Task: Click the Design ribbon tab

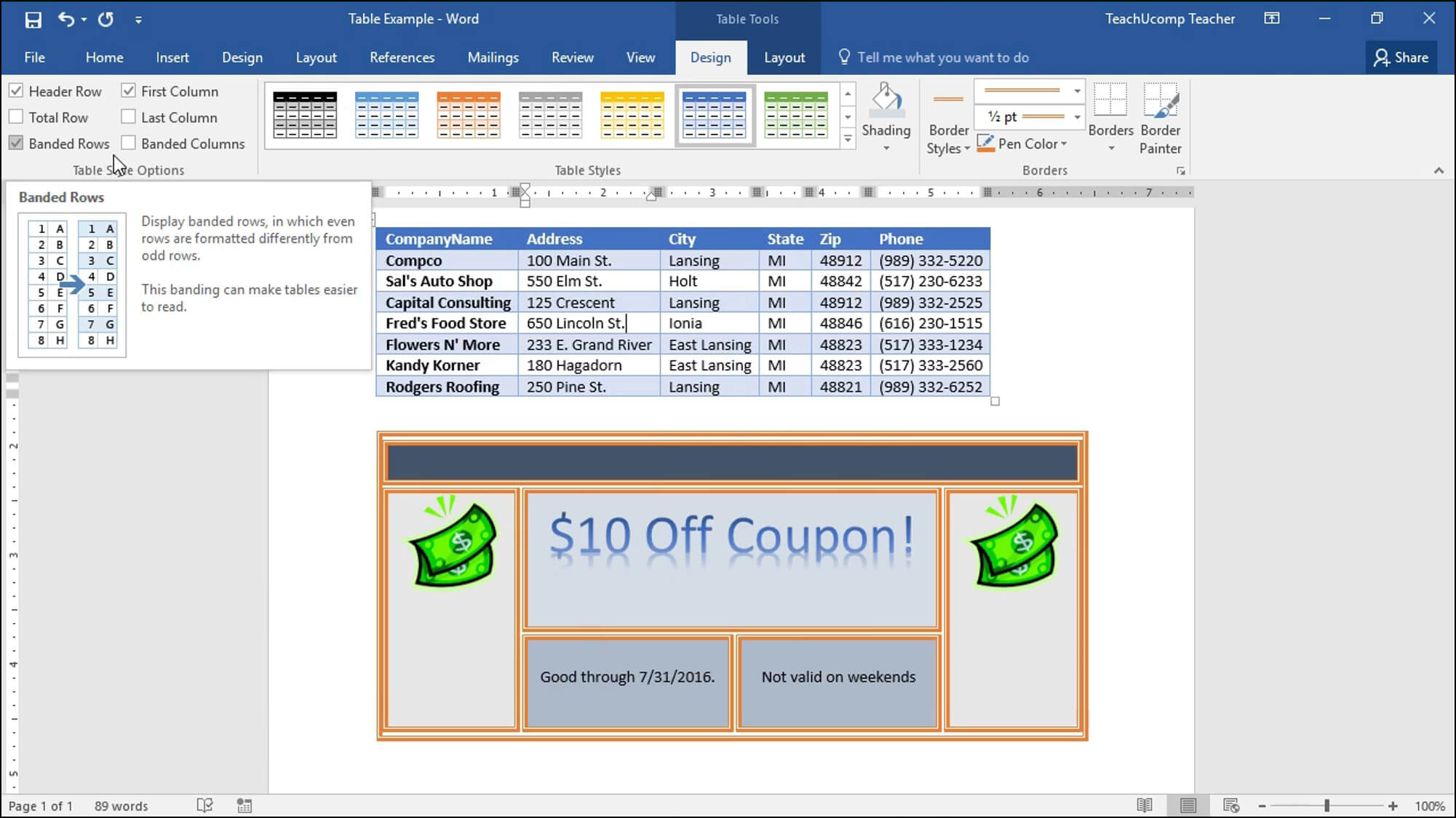Action: pos(710,57)
